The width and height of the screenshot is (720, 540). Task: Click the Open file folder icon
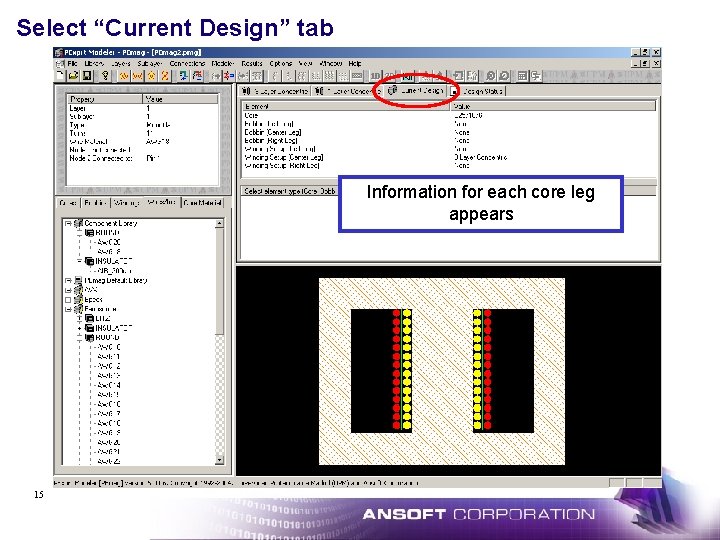73,75
